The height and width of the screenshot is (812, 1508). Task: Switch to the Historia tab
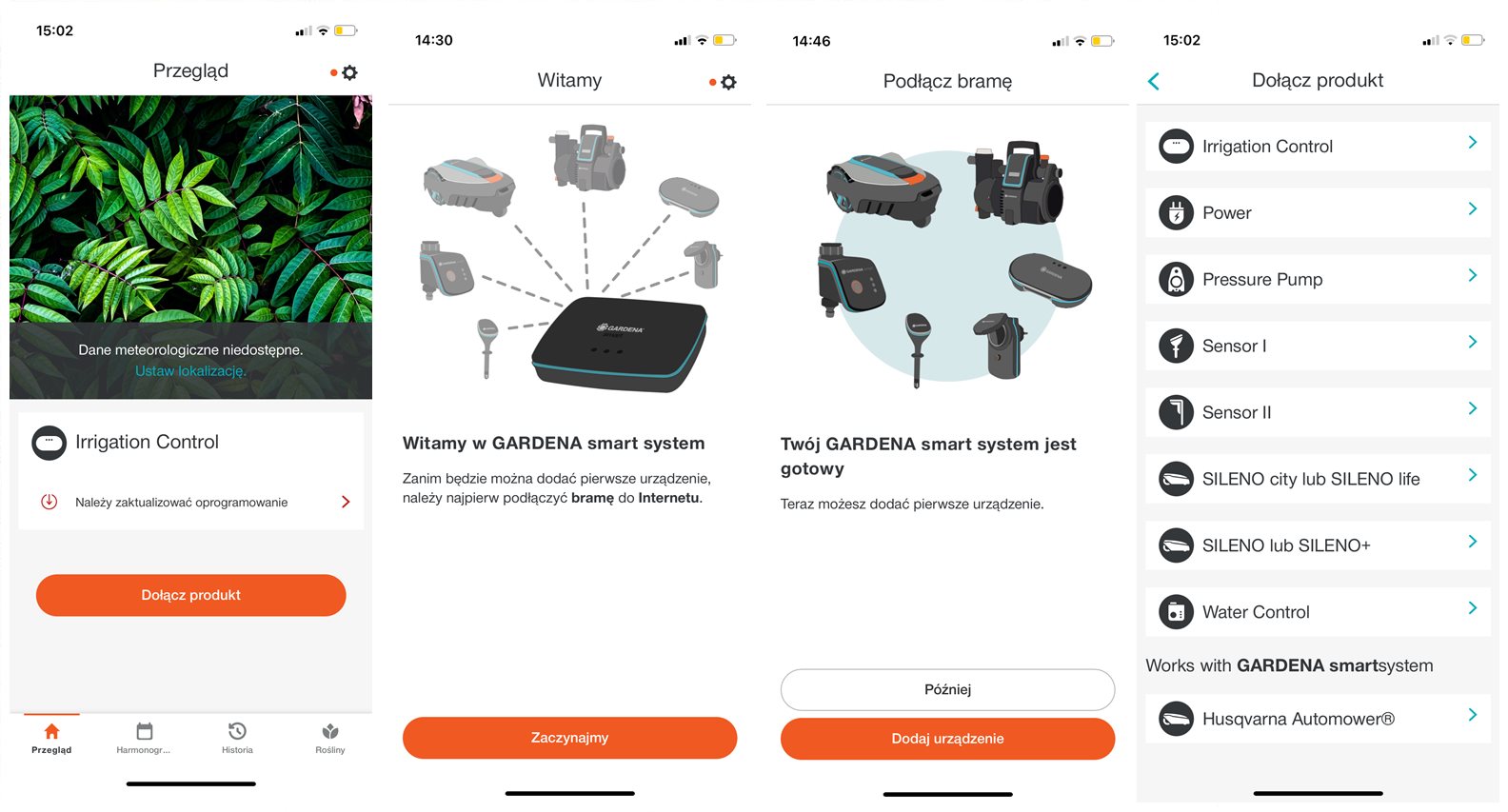237,738
